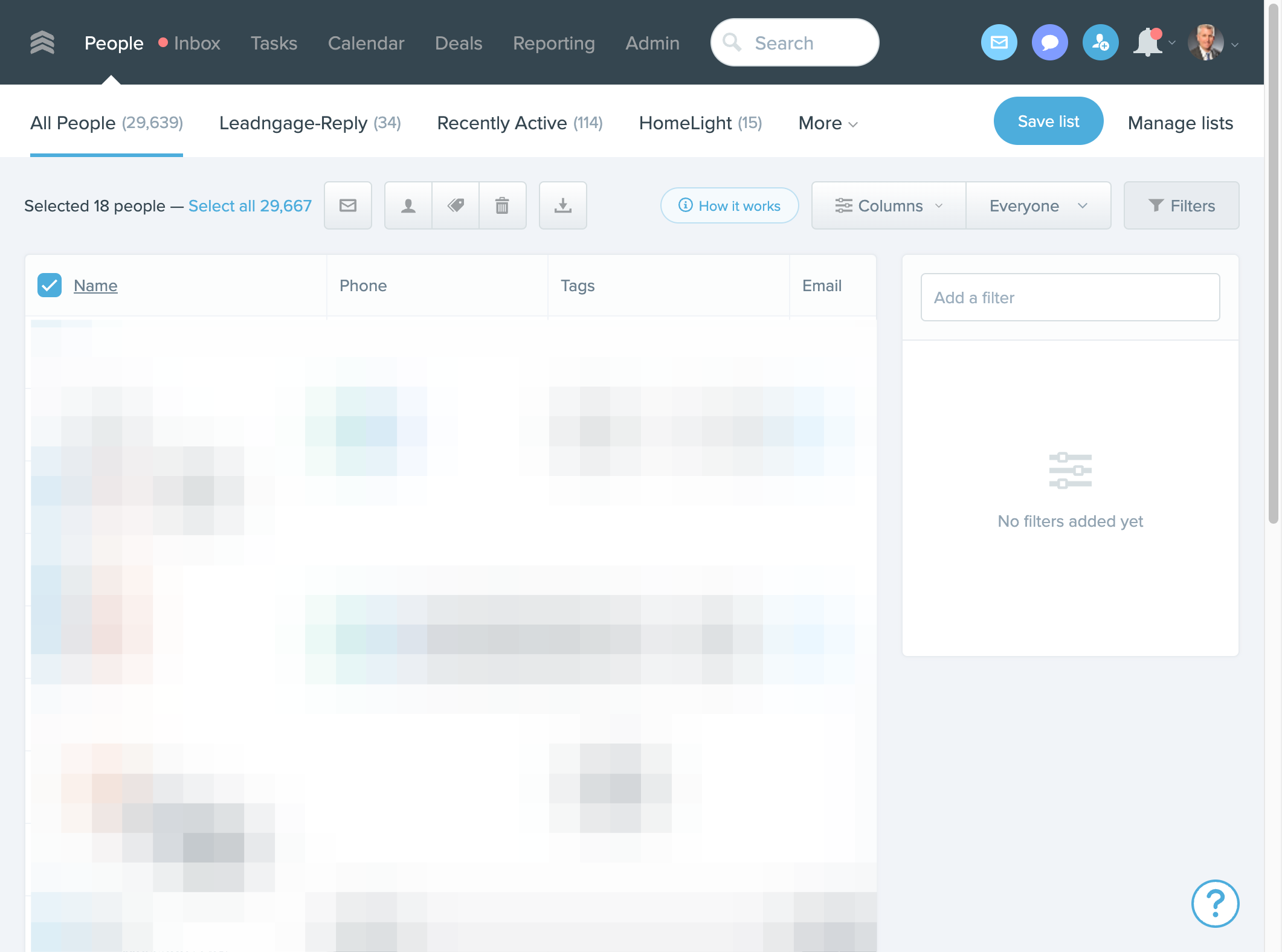
Task: Sort by the Name column header
Action: pyautogui.click(x=95, y=285)
